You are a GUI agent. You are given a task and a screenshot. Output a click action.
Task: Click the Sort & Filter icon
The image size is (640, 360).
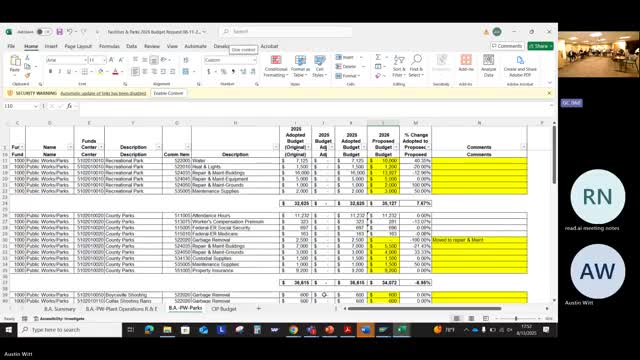(398, 66)
